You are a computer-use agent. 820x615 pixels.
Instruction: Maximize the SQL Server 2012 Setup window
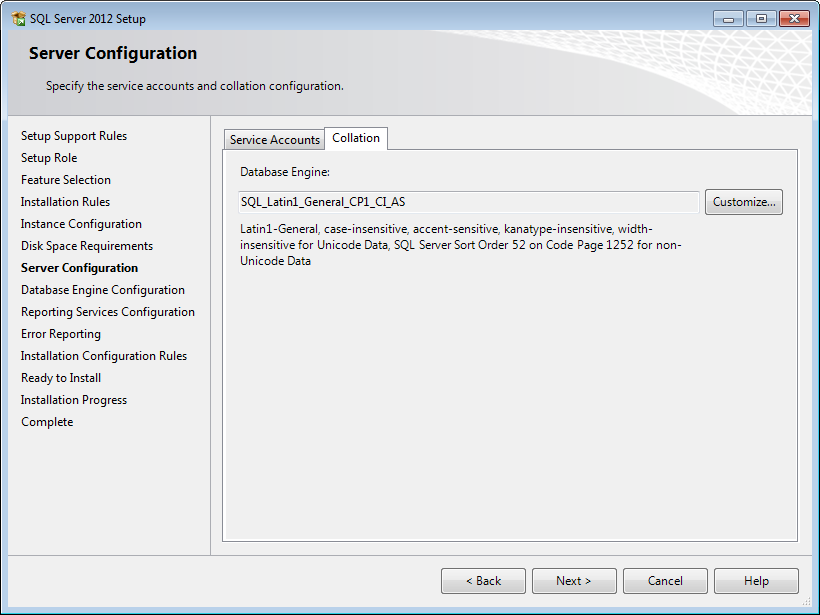[x=761, y=19]
